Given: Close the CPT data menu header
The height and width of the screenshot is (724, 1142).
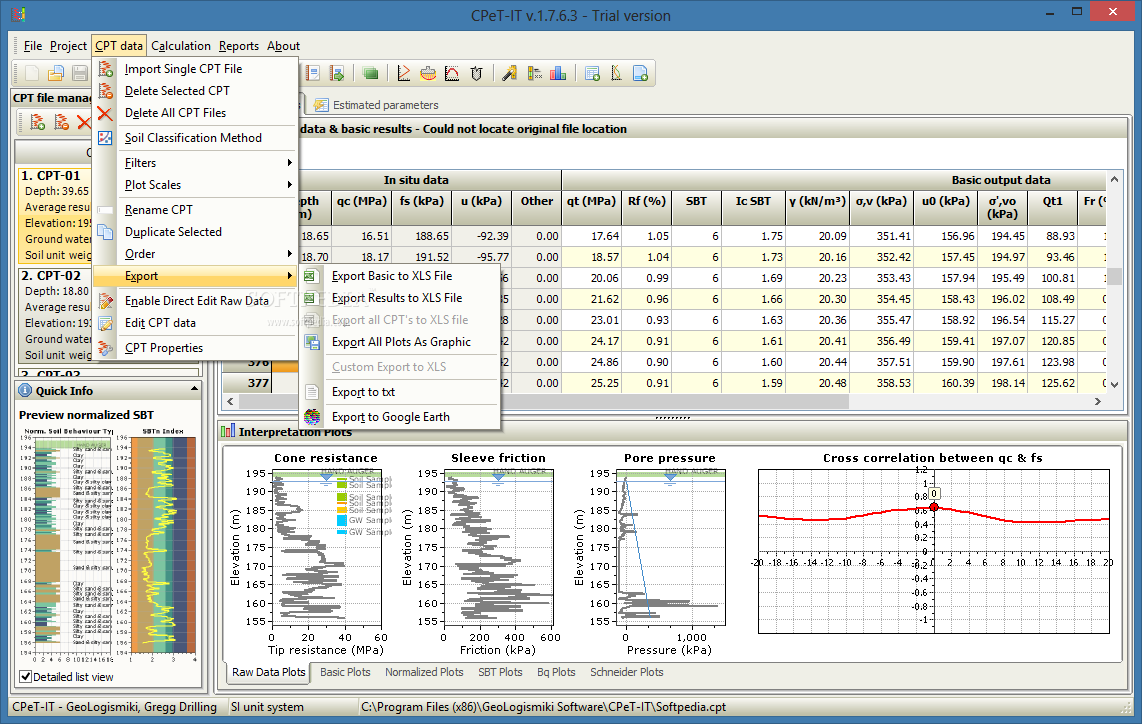Looking at the screenshot, I should 119,46.
